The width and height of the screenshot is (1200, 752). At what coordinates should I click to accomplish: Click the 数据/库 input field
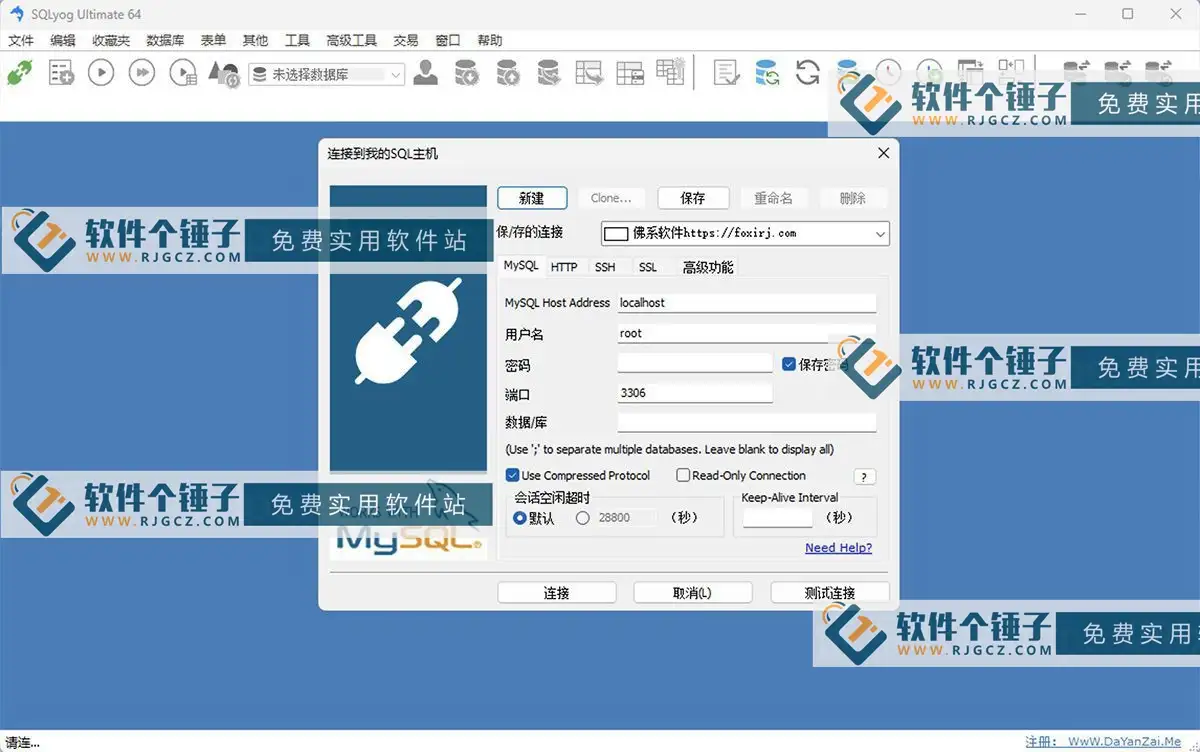coord(747,423)
